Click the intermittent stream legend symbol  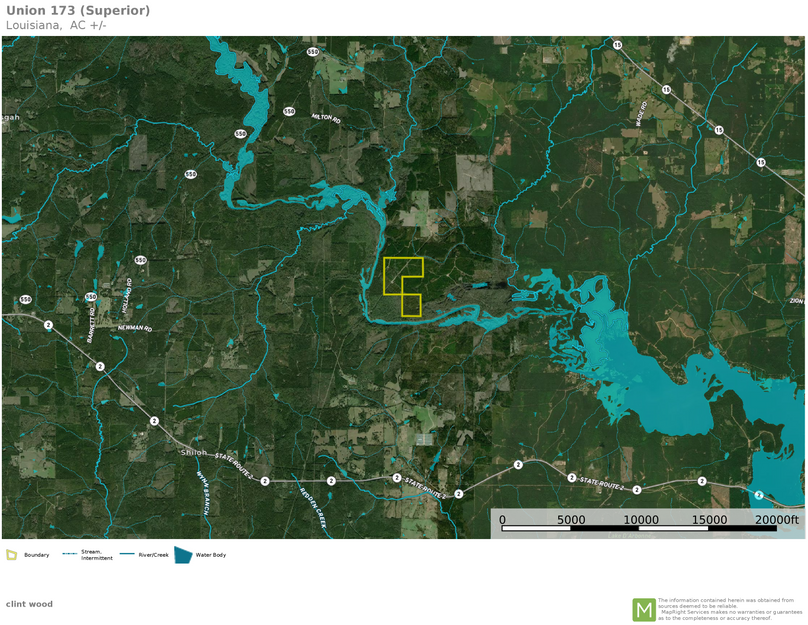pyautogui.click(x=70, y=554)
